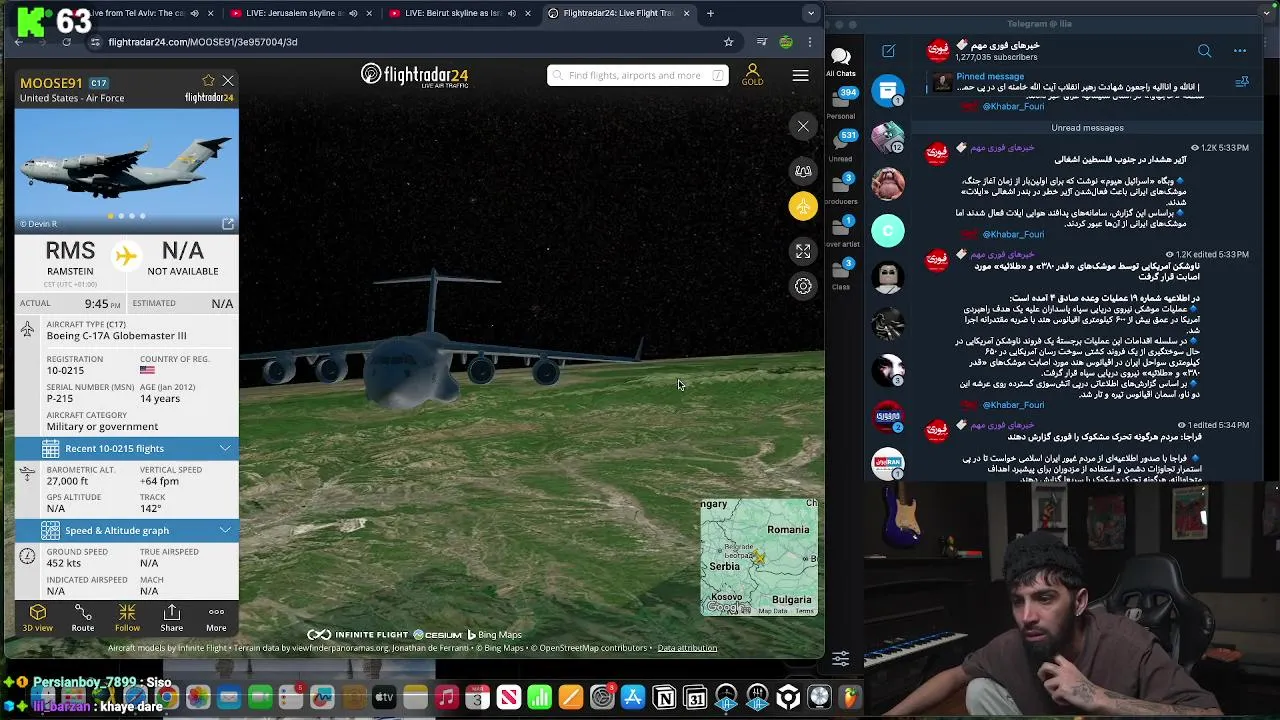Open producers folder in Telegram

point(841,188)
